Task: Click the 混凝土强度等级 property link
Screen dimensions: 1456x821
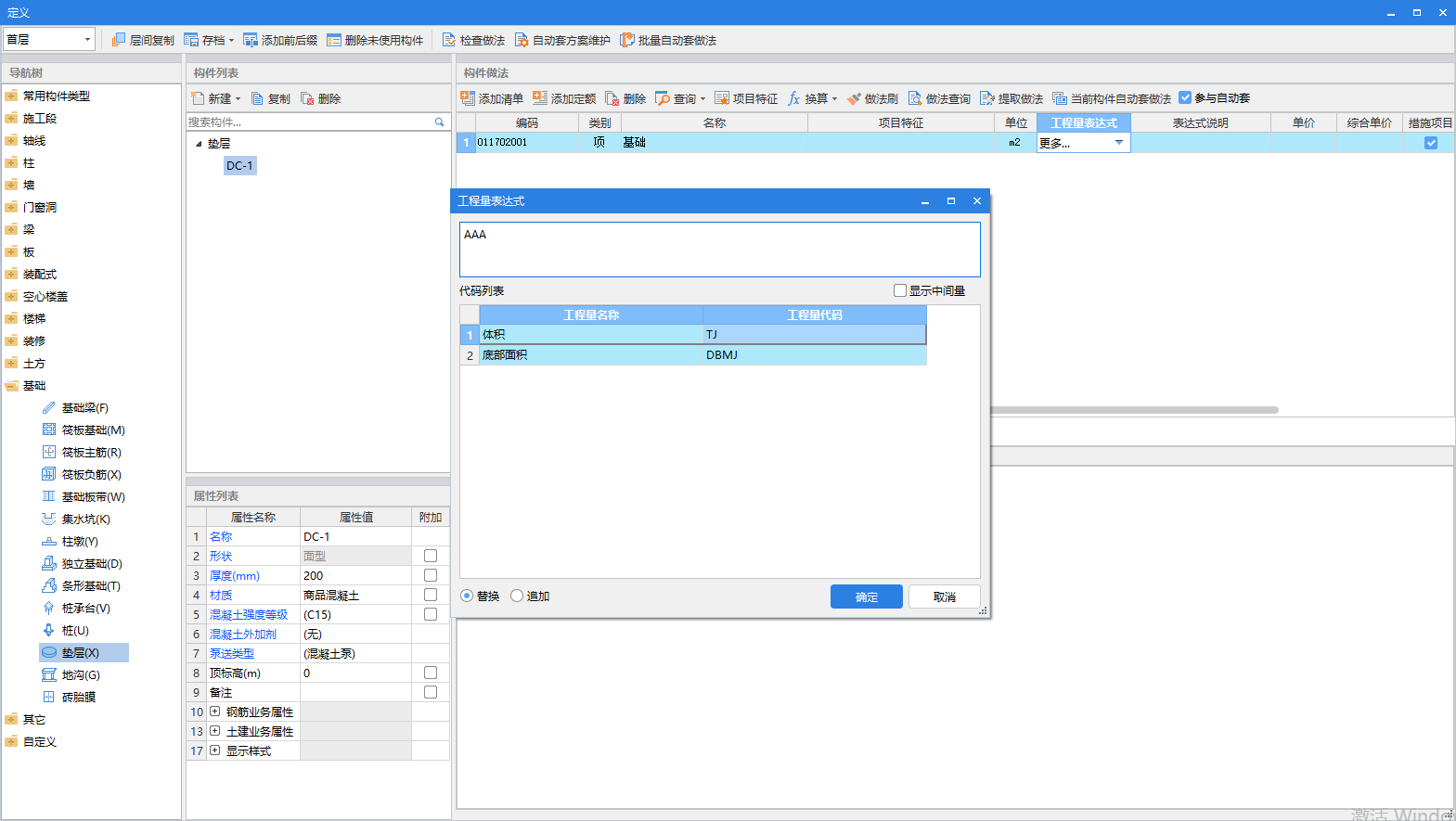Action: coord(249,614)
